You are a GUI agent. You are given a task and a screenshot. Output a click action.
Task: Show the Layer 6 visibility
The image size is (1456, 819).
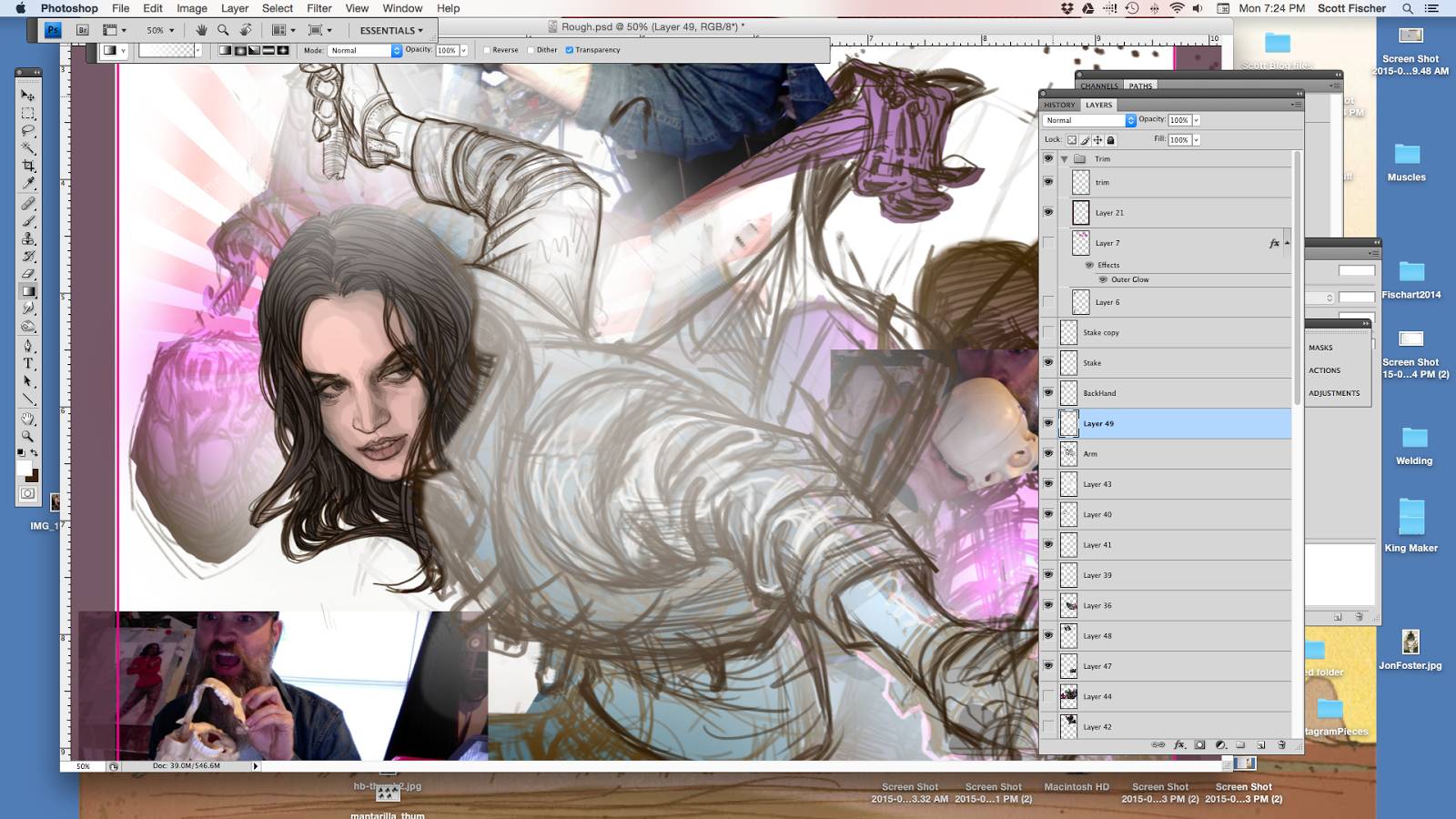pyautogui.click(x=1048, y=302)
